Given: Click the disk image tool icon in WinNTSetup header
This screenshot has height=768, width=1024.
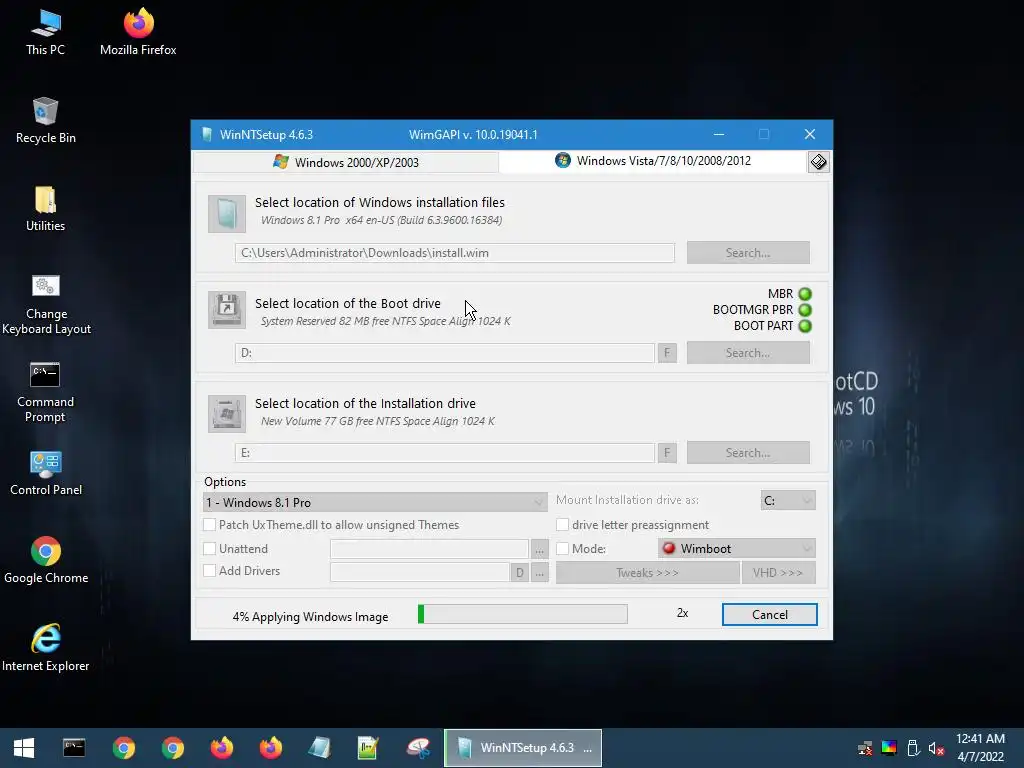Looking at the screenshot, I should tap(818, 162).
